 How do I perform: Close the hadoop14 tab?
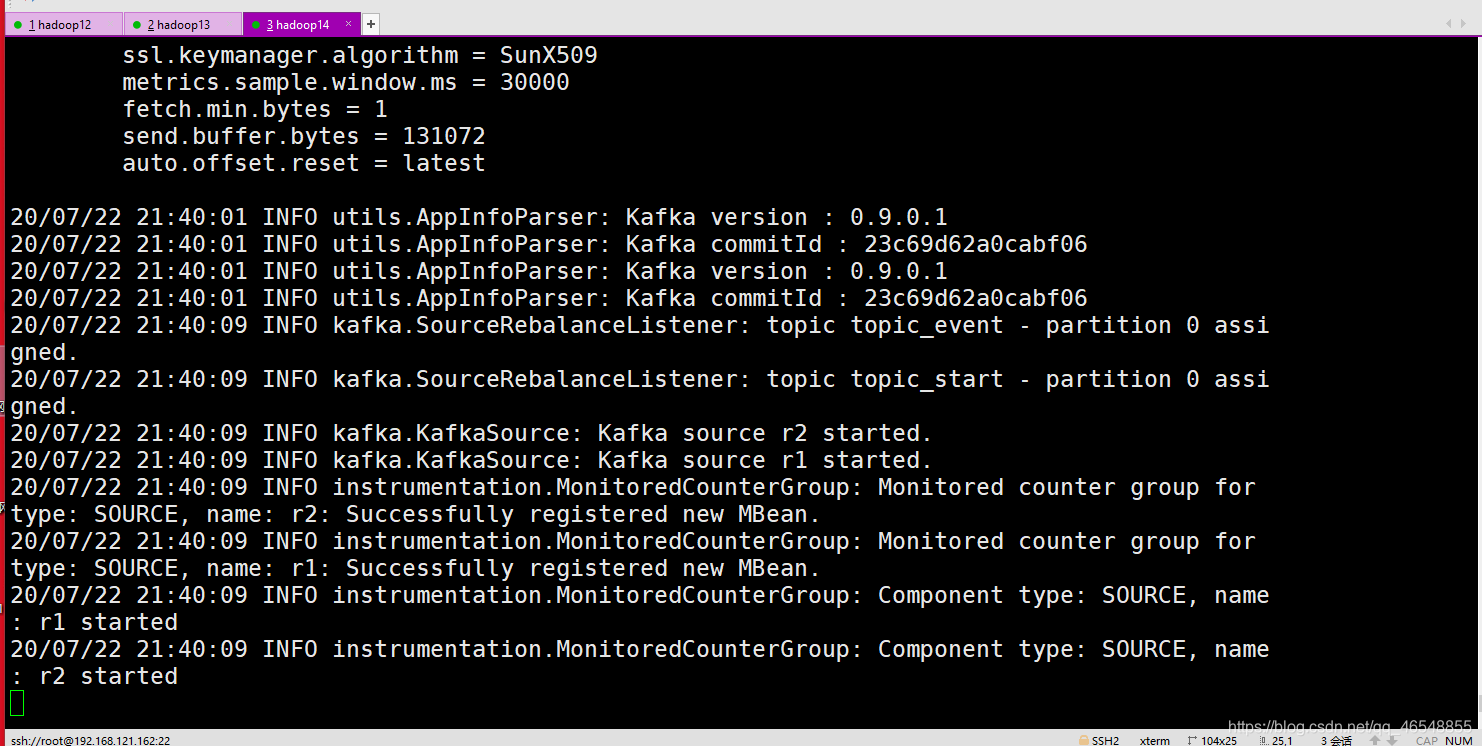[x=348, y=24]
